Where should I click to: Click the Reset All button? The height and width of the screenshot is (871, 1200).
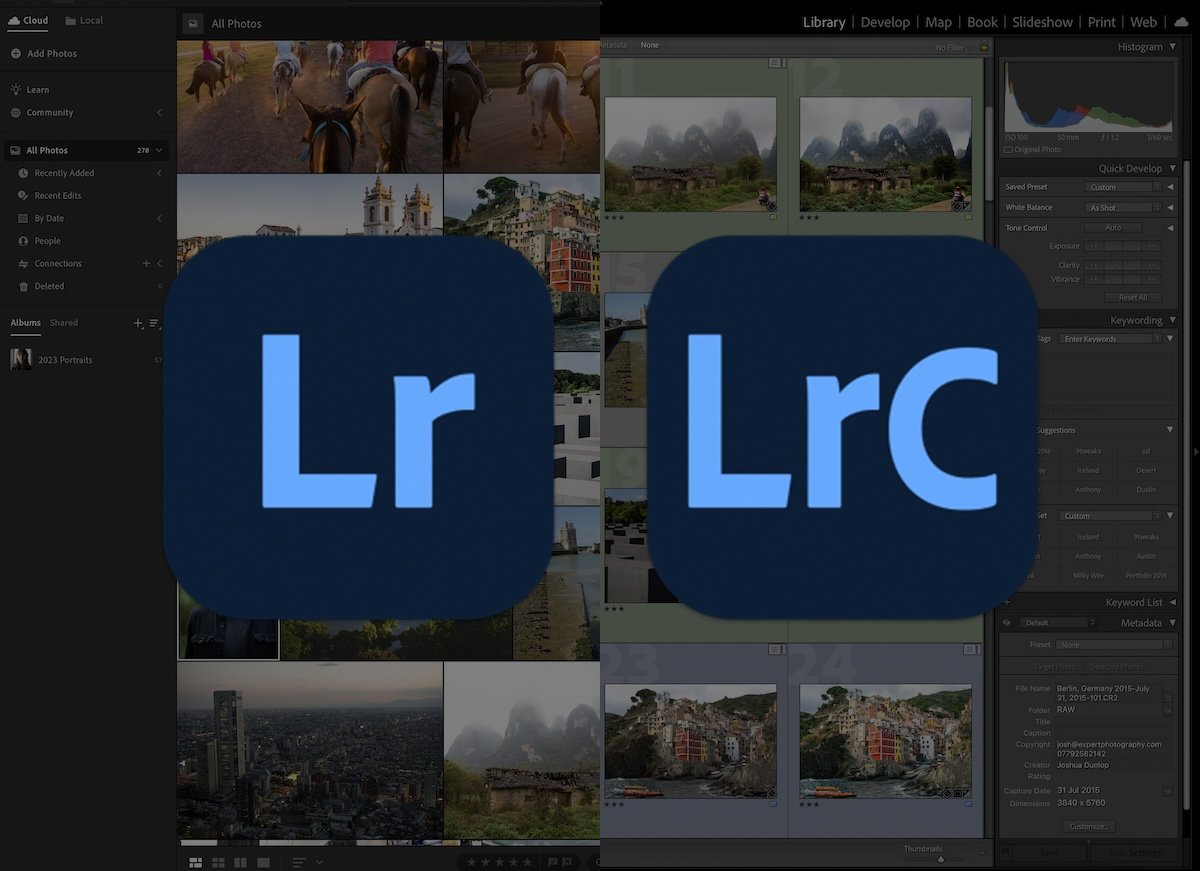click(1133, 297)
